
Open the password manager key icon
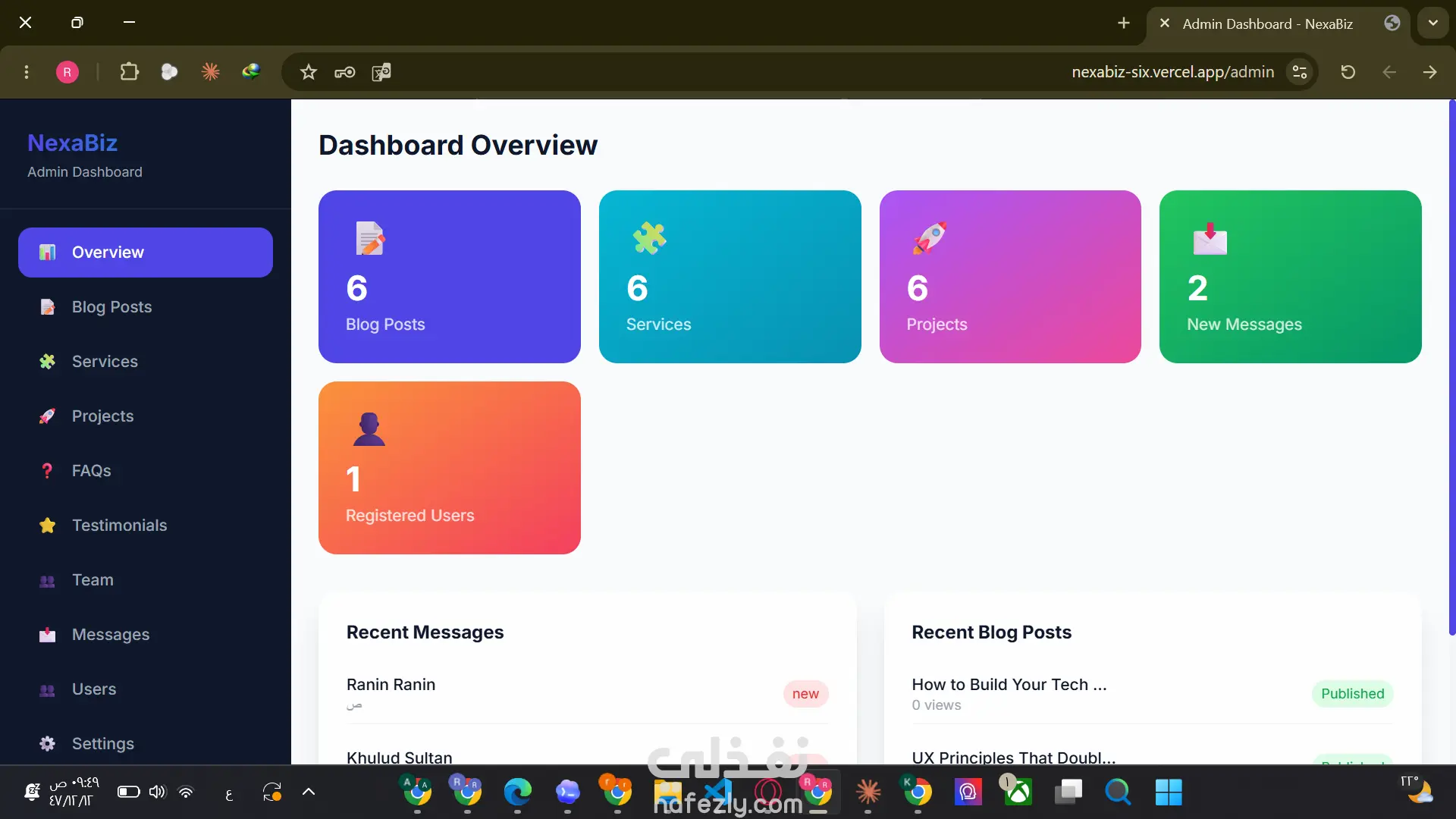(x=345, y=72)
